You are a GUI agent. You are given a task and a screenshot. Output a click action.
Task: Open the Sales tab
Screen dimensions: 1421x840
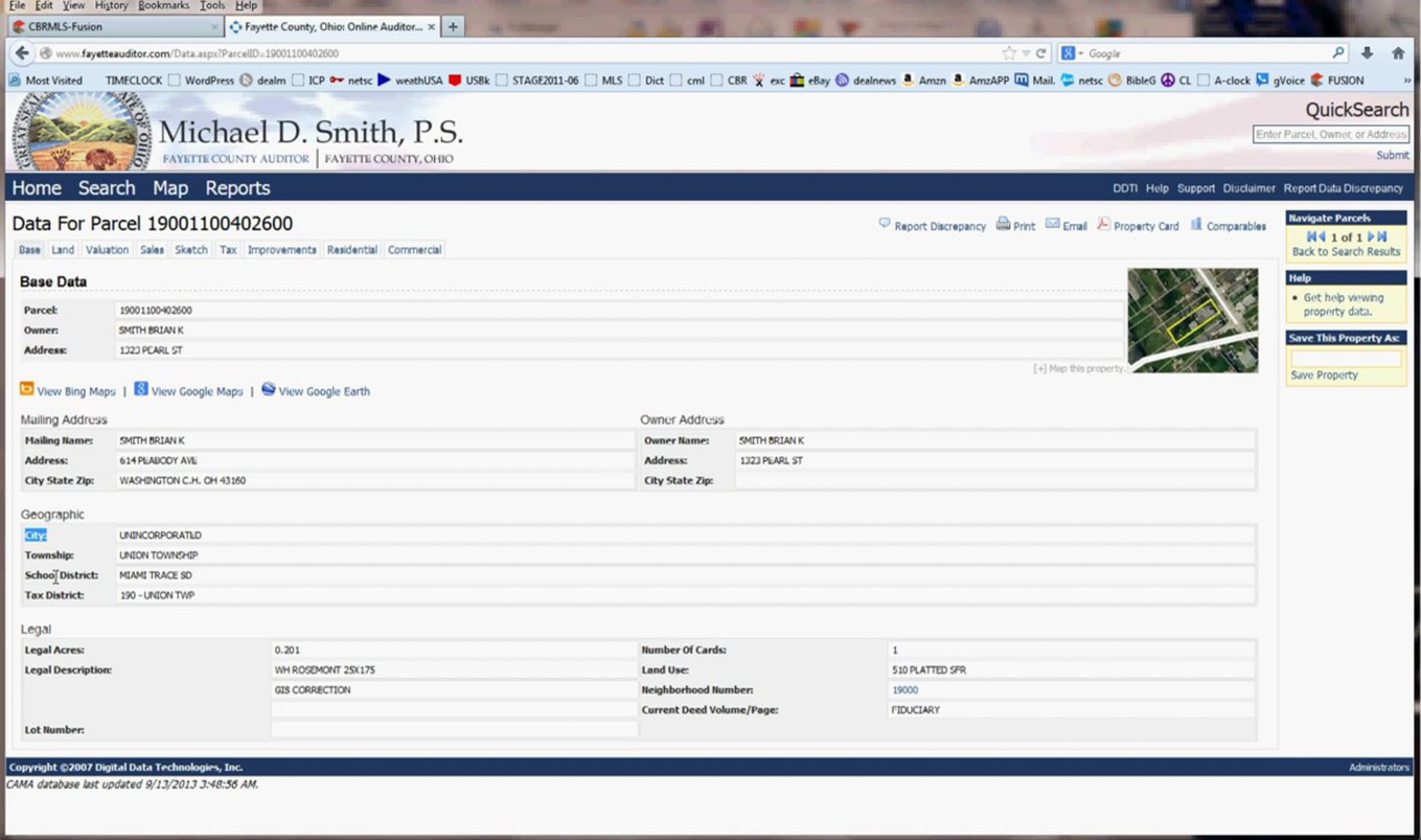pos(152,250)
